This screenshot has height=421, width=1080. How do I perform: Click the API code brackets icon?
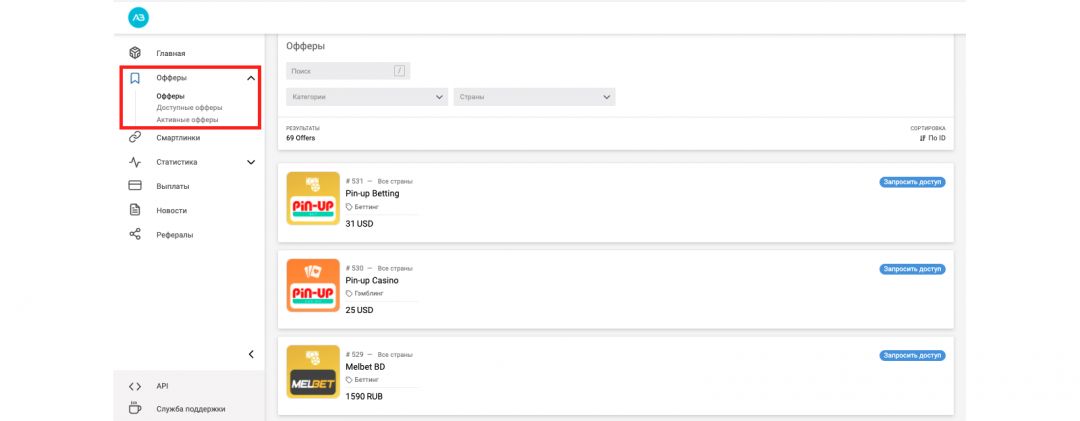click(x=135, y=386)
